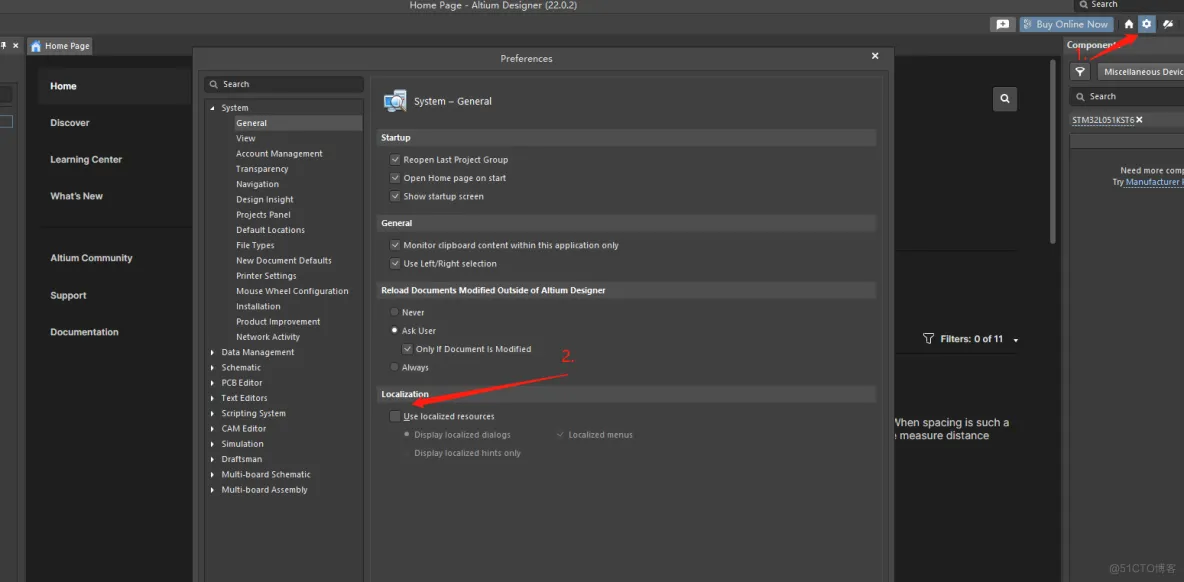Open the feedback chat bubble icon
The height and width of the screenshot is (582, 1184).
pos(1003,24)
